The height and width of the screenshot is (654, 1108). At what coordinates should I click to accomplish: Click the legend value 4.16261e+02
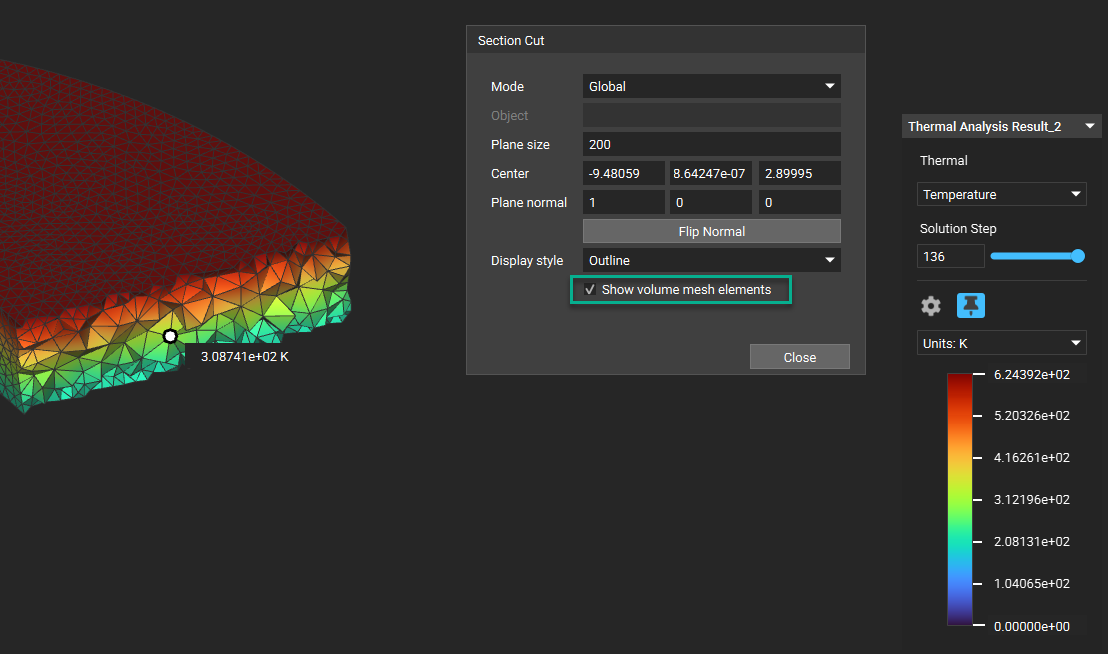1032,458
